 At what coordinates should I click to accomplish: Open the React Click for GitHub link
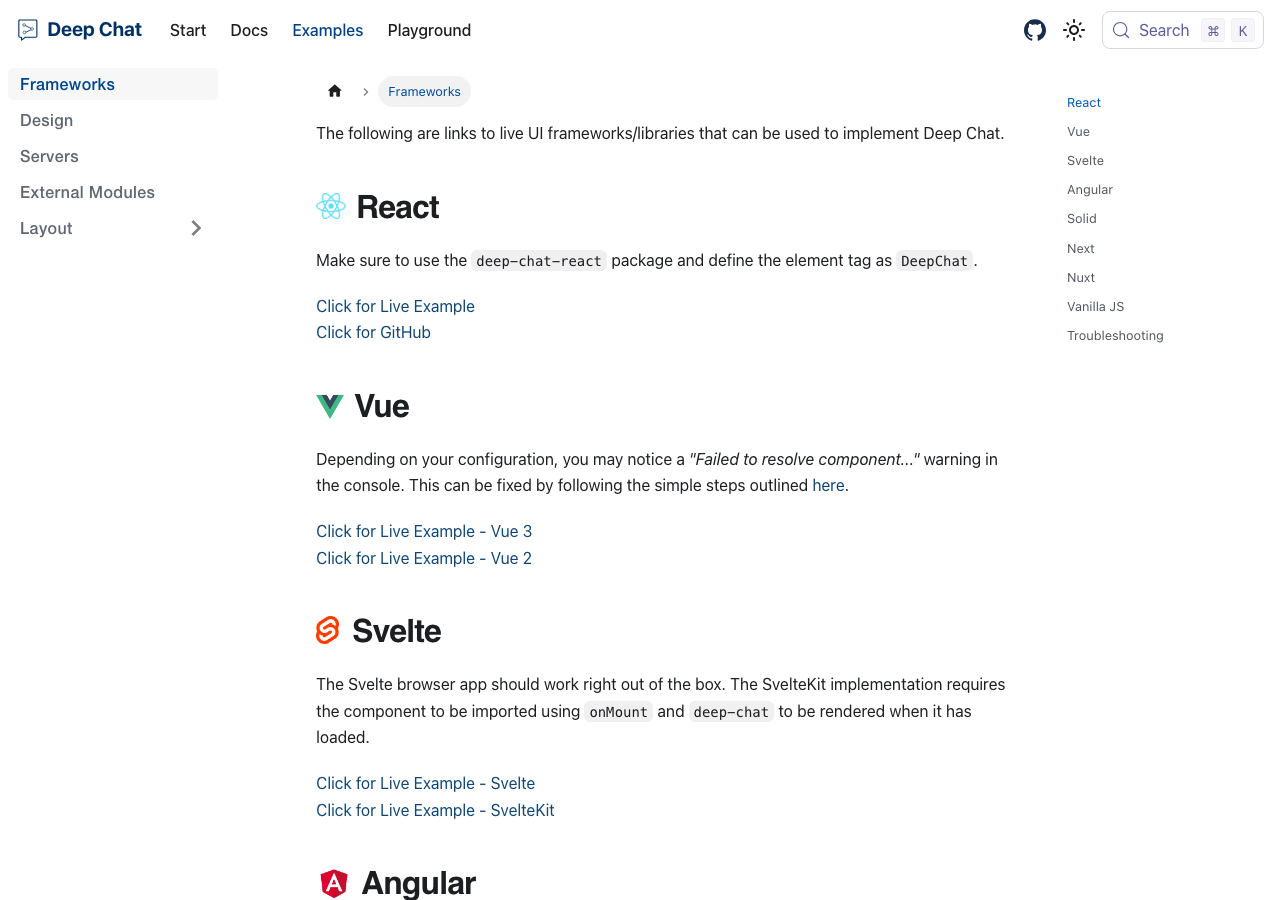pos(373,332)
